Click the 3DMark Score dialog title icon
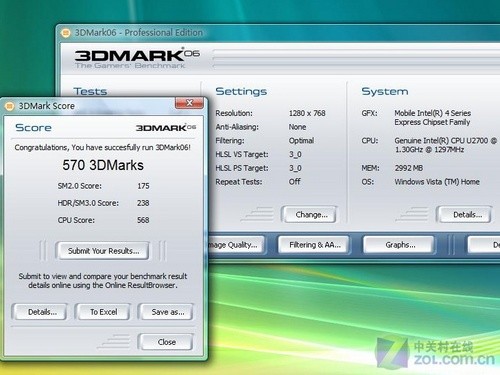 pyautogui.click(x=9, y=106)
